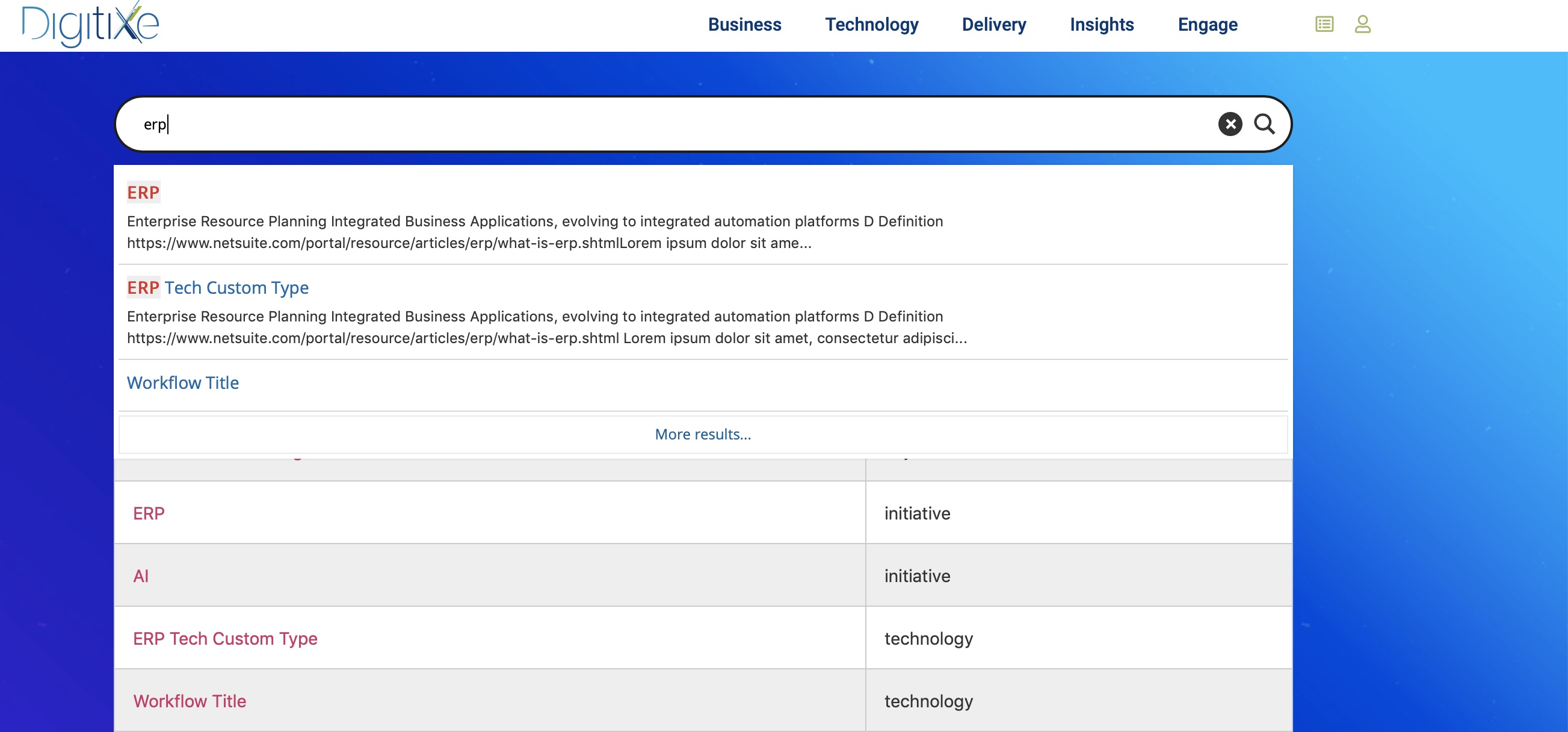Open the ERP suggestion result

click(143, 193)
